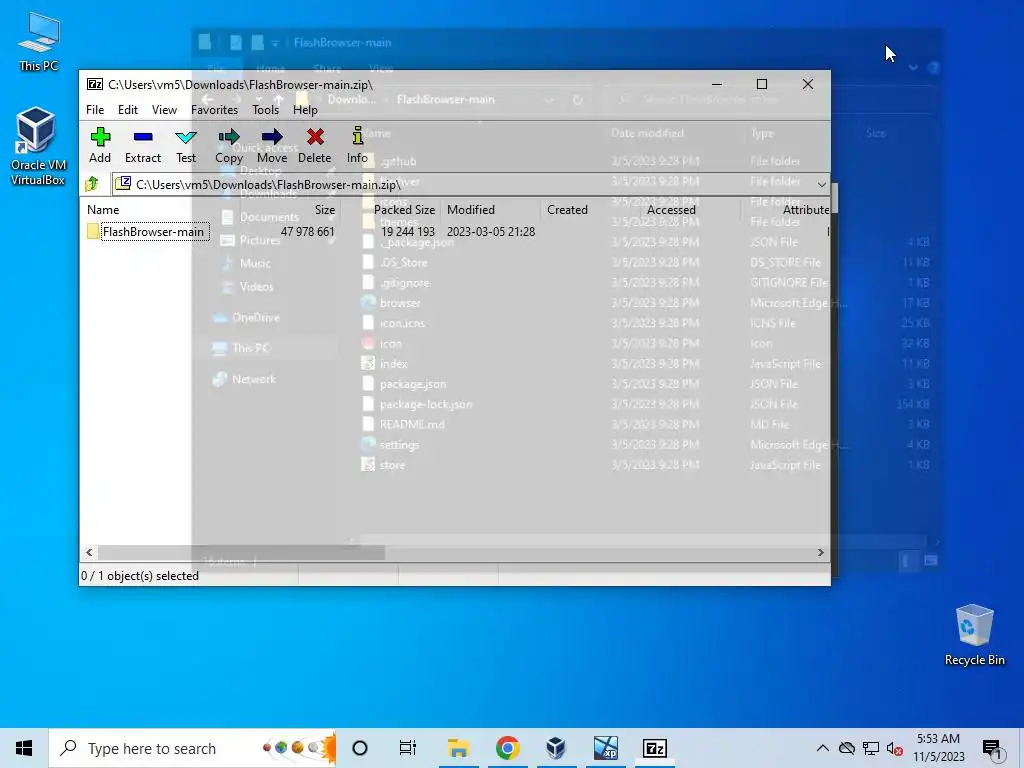Click the folder icon beside FlashBrowser-main

pyautogui.click(x=93, y=232)
